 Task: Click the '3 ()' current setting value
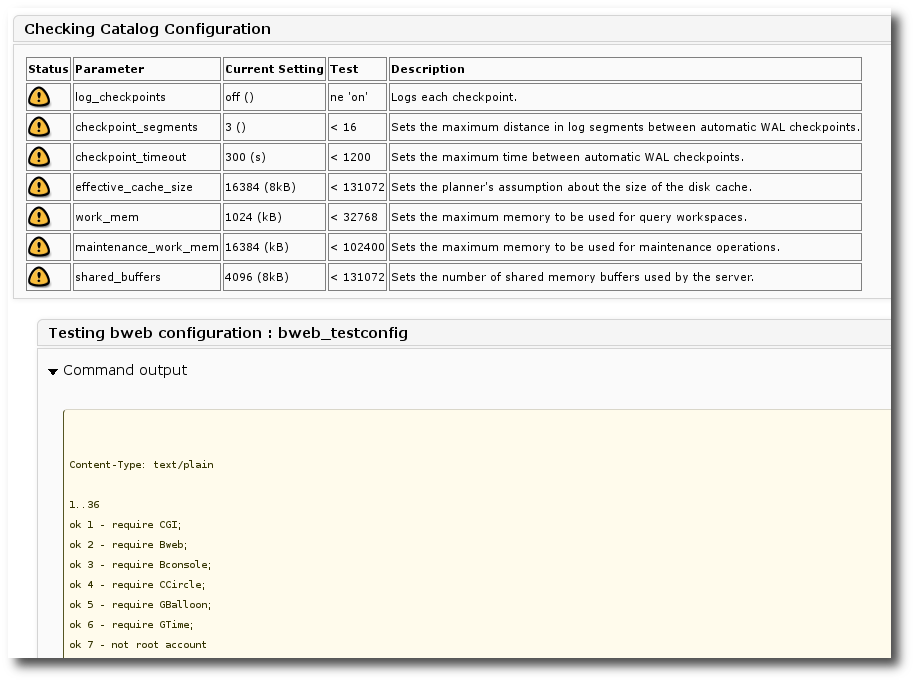[x=235, y=127]
